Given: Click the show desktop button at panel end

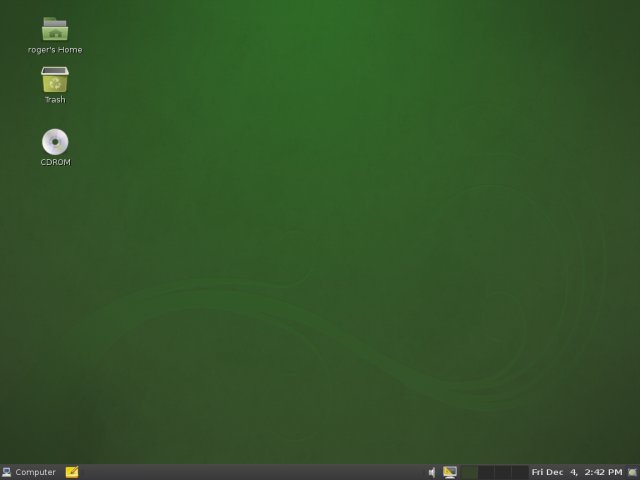Looking at the screenshot, I should click(633, 473).
